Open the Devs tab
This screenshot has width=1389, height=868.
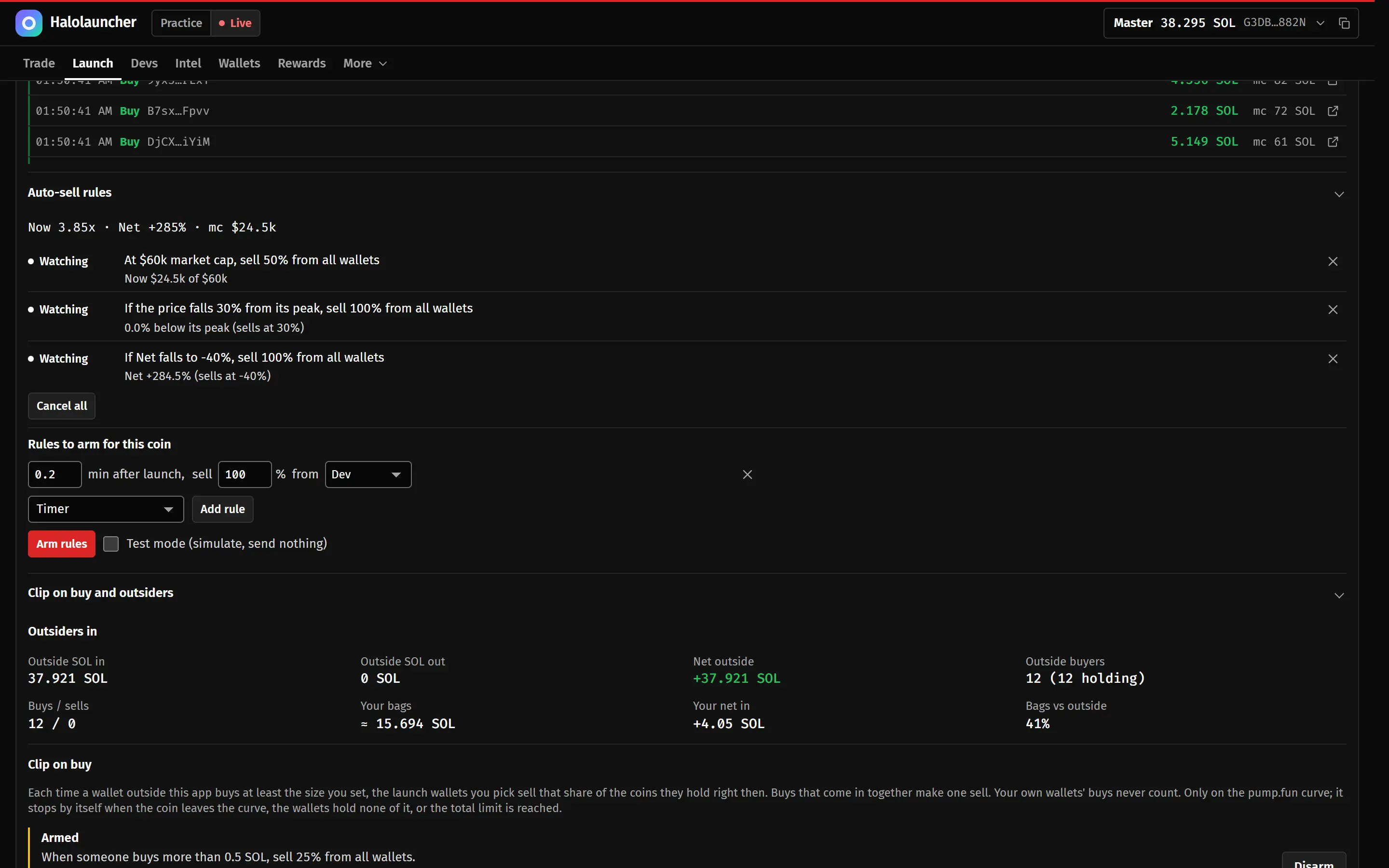144,63
